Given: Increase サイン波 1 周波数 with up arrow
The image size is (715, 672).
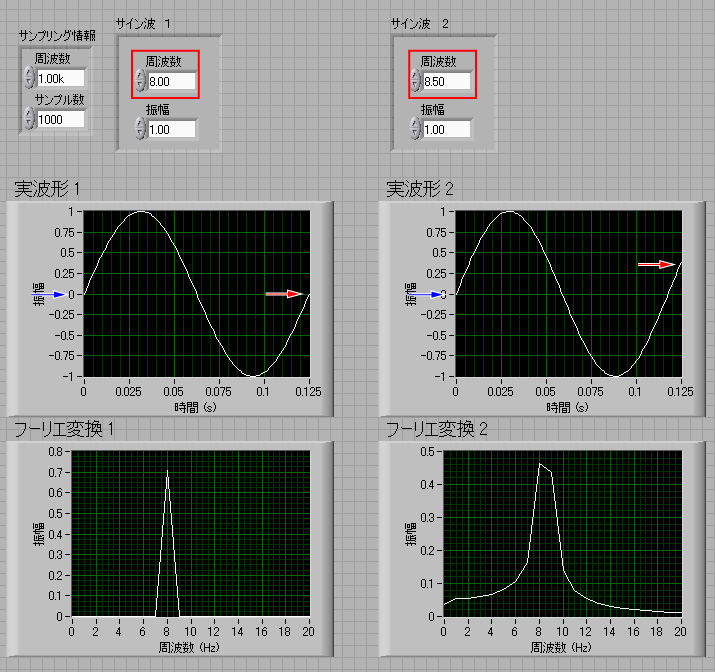Looking at the screenshot, I should pos(140,75).
